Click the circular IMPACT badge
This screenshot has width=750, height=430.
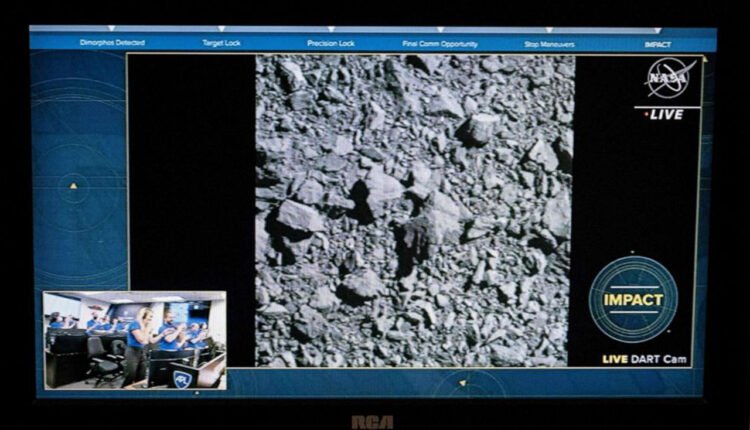(x=633, y=299)
